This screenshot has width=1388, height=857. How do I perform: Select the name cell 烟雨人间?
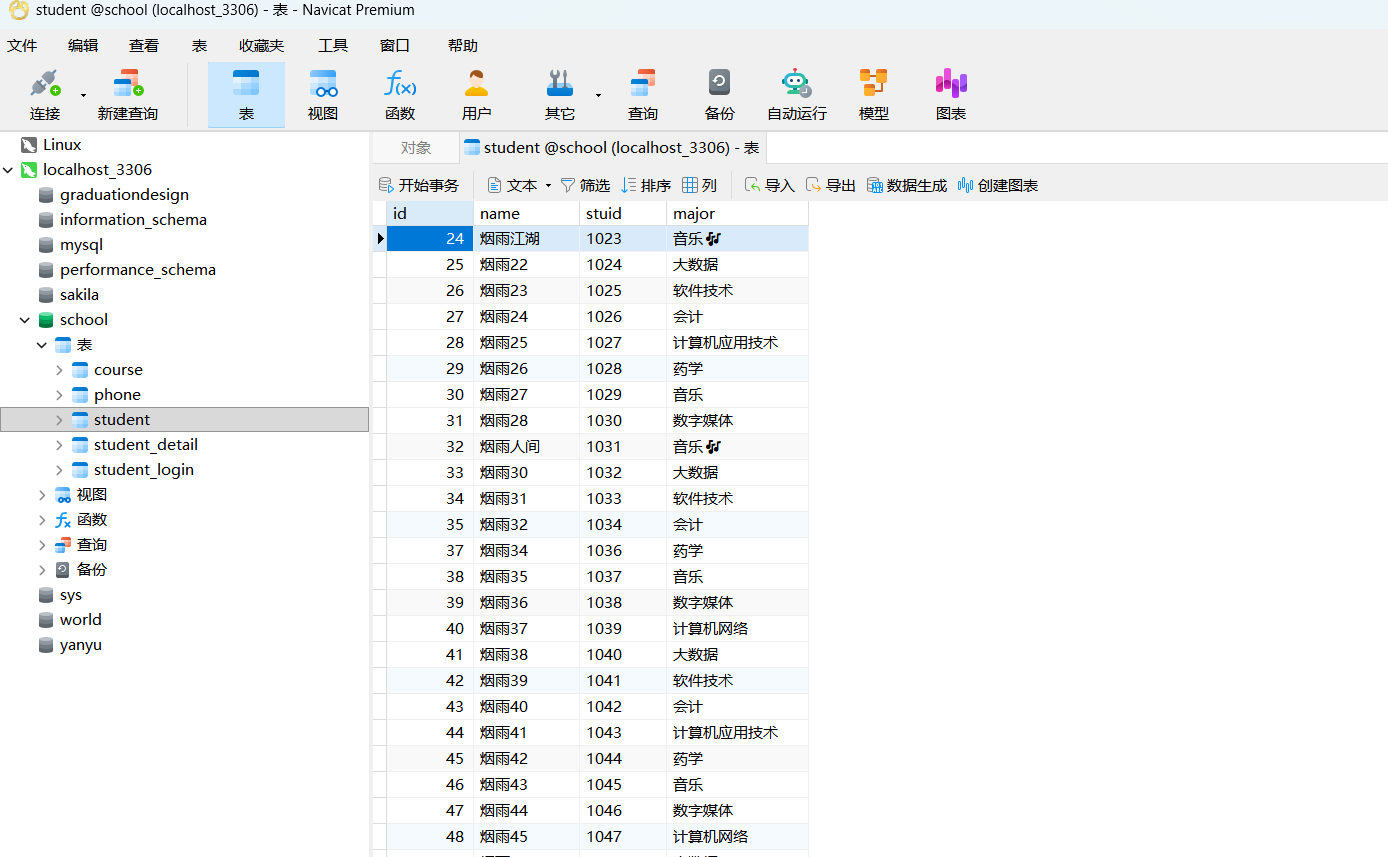pos(527,447)
